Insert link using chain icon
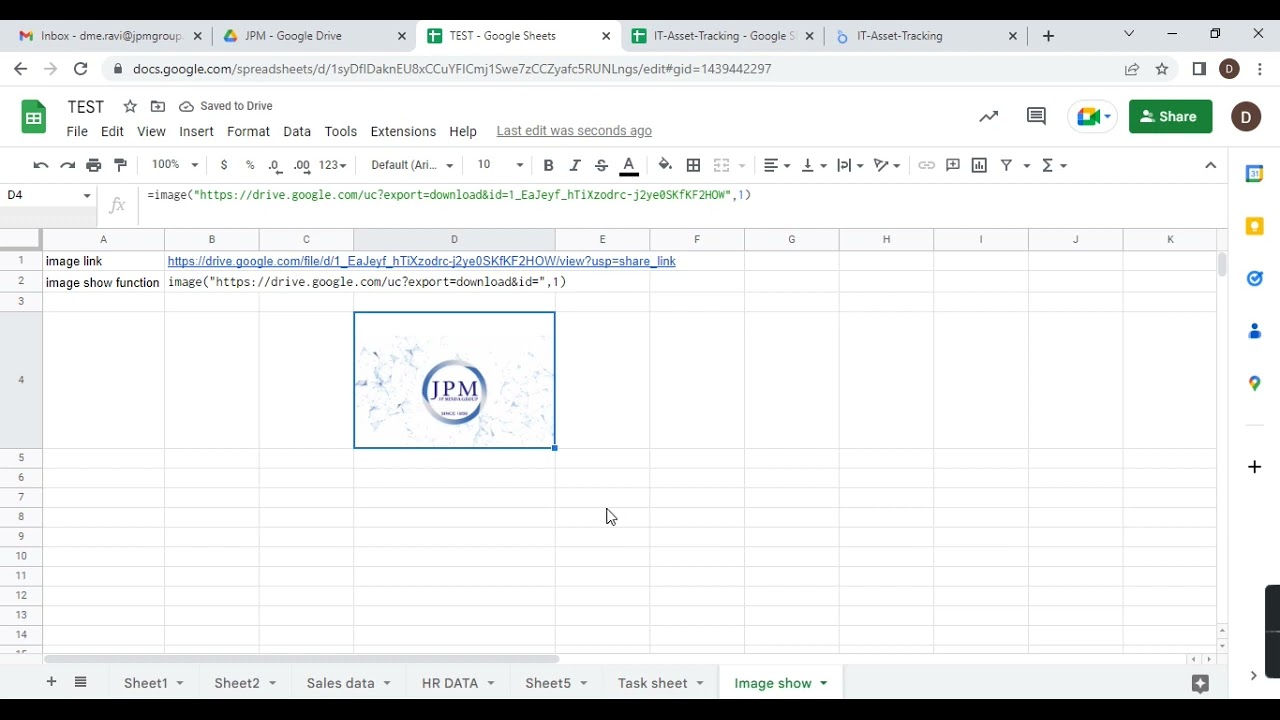This screenshot has width=1280, height=720. click(x=927, y=165)
